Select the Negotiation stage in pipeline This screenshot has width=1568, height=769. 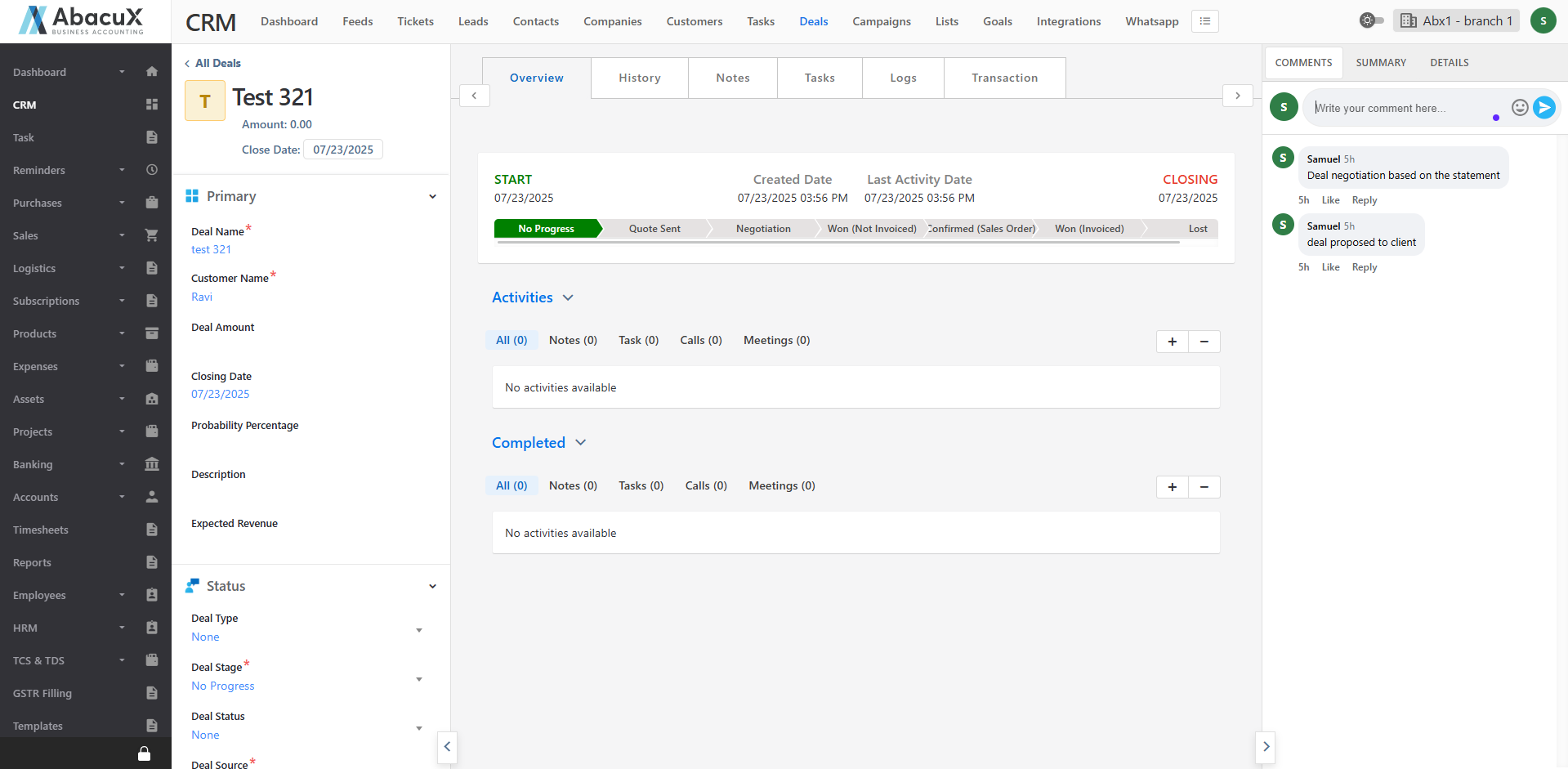[762, 229]
